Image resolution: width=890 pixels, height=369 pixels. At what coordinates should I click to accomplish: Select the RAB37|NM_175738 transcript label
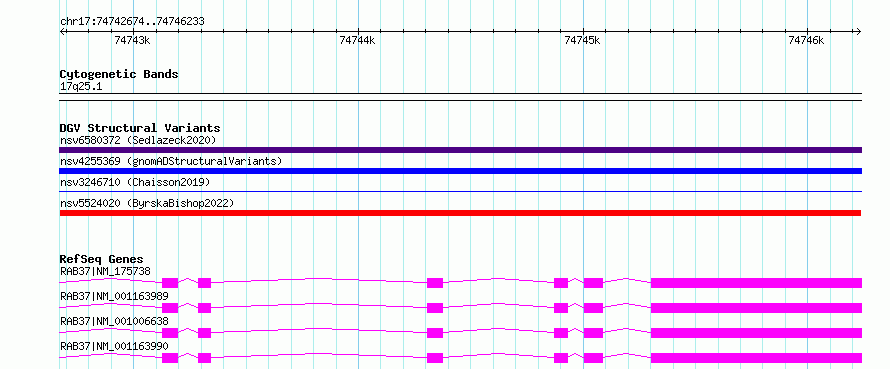[x=106, y=271]
